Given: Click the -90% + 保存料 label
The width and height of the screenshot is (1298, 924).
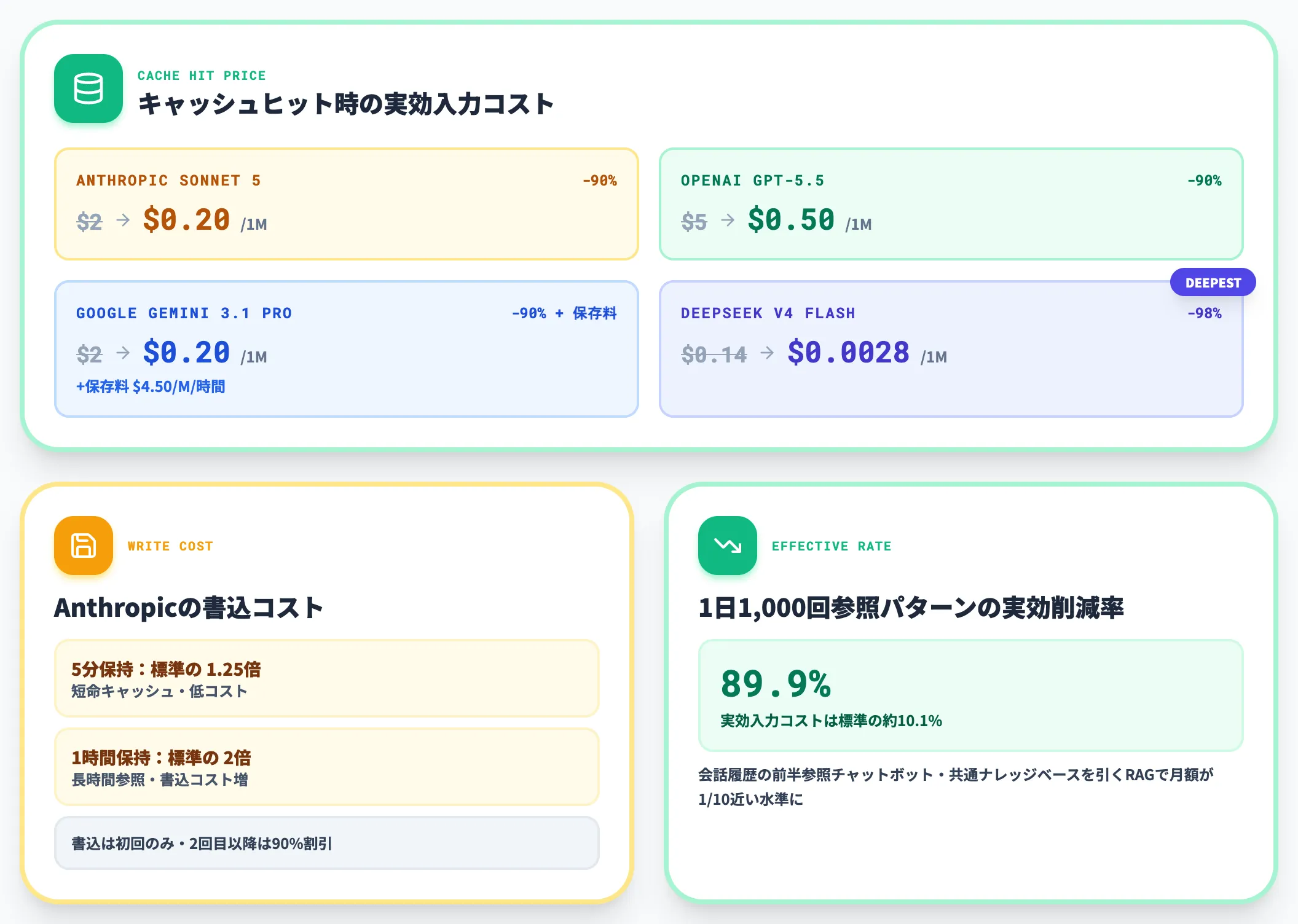Looking at the screenshot, I should click(x=564, y=313).
